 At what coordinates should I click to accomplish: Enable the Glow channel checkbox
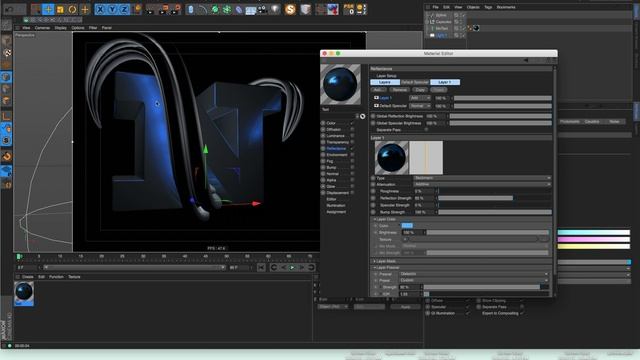click(352, 186)
